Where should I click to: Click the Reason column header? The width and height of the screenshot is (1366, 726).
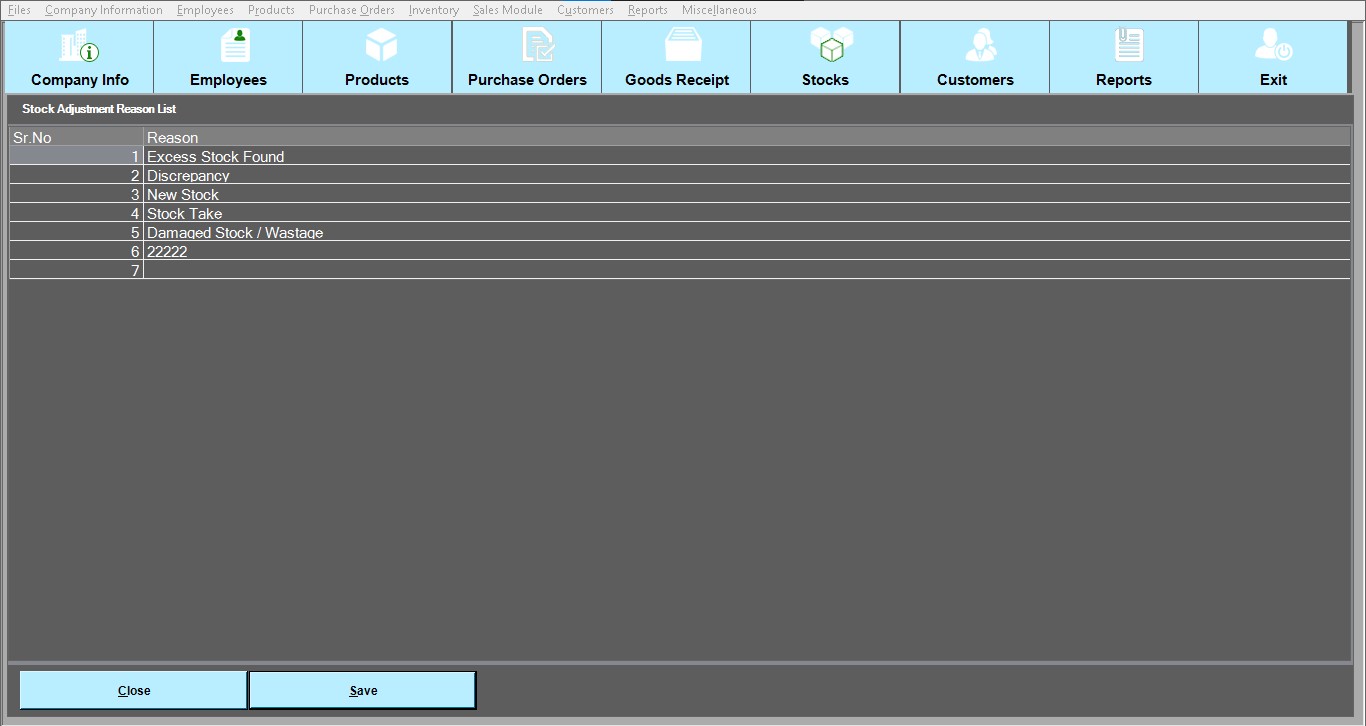click(x=746, y=137)
